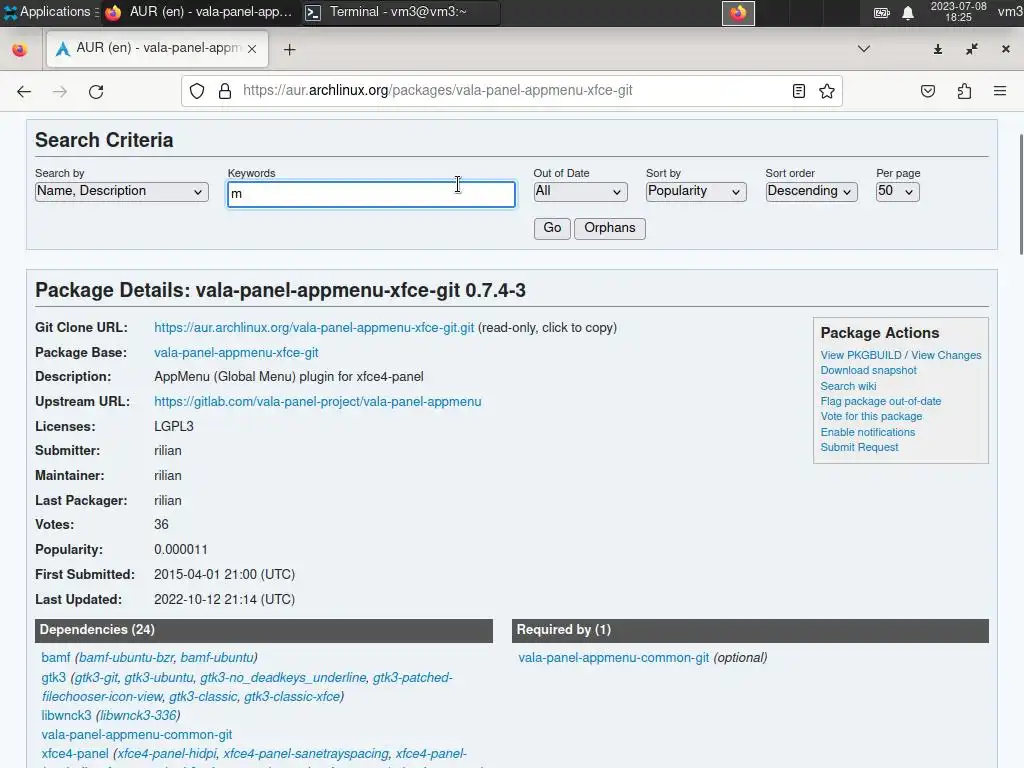Click the Firefox workspace switcher thumbnail
The width and height of the screenshot is (1024, 768).
738,13
